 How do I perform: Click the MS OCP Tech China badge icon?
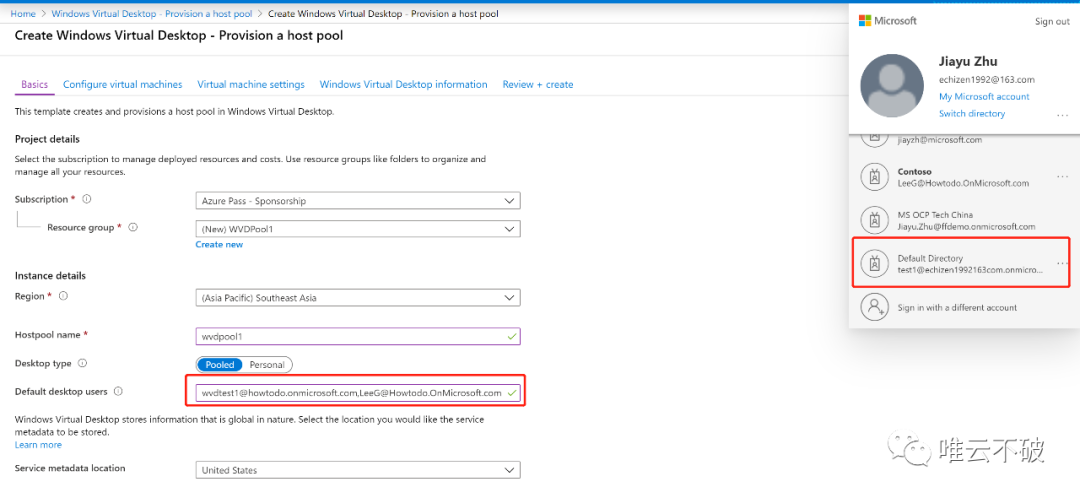coord(875,220)
